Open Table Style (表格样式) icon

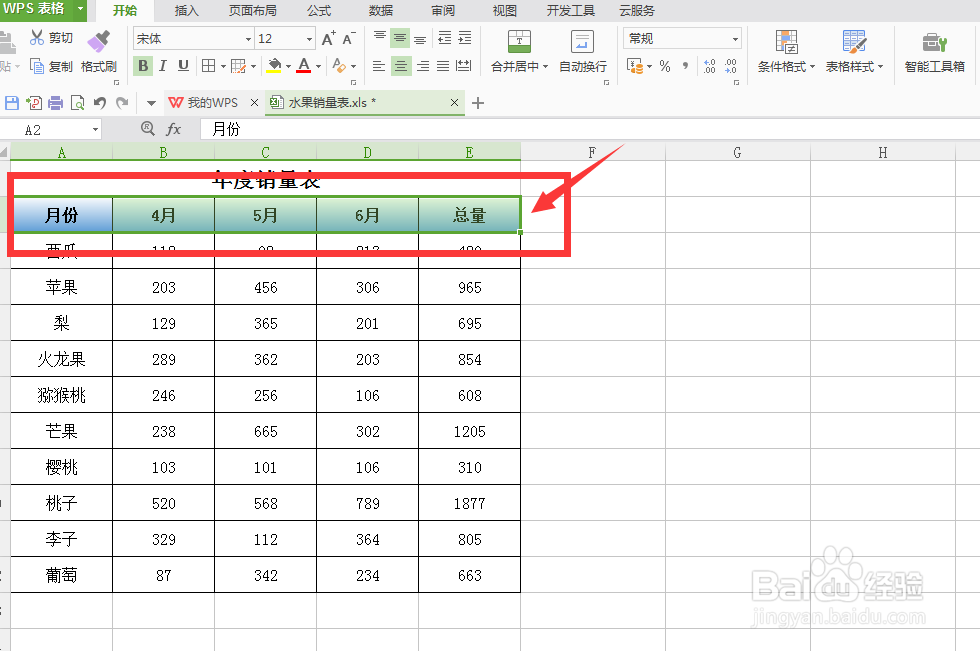(854, 41)
